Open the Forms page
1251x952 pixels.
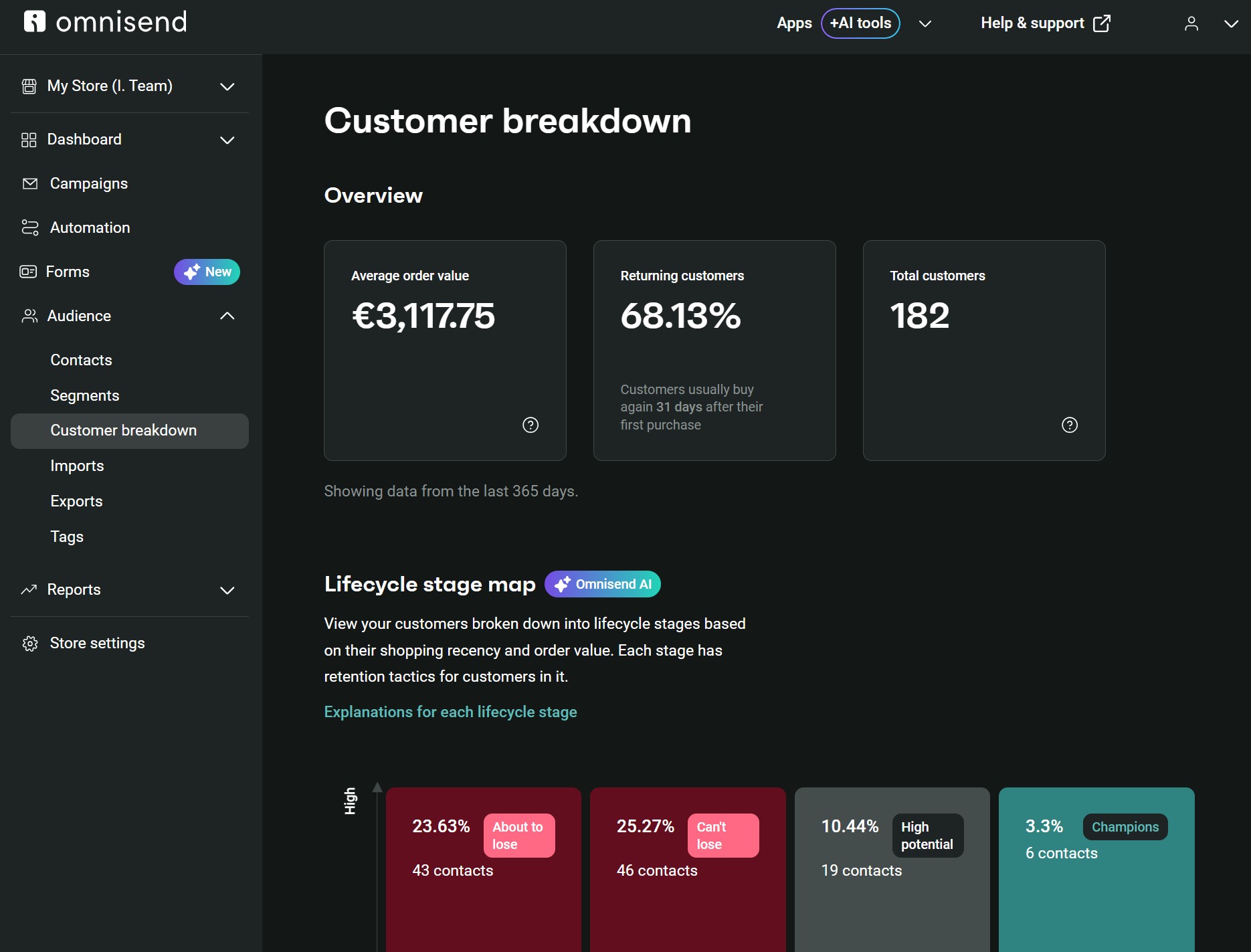pos(68,272)
